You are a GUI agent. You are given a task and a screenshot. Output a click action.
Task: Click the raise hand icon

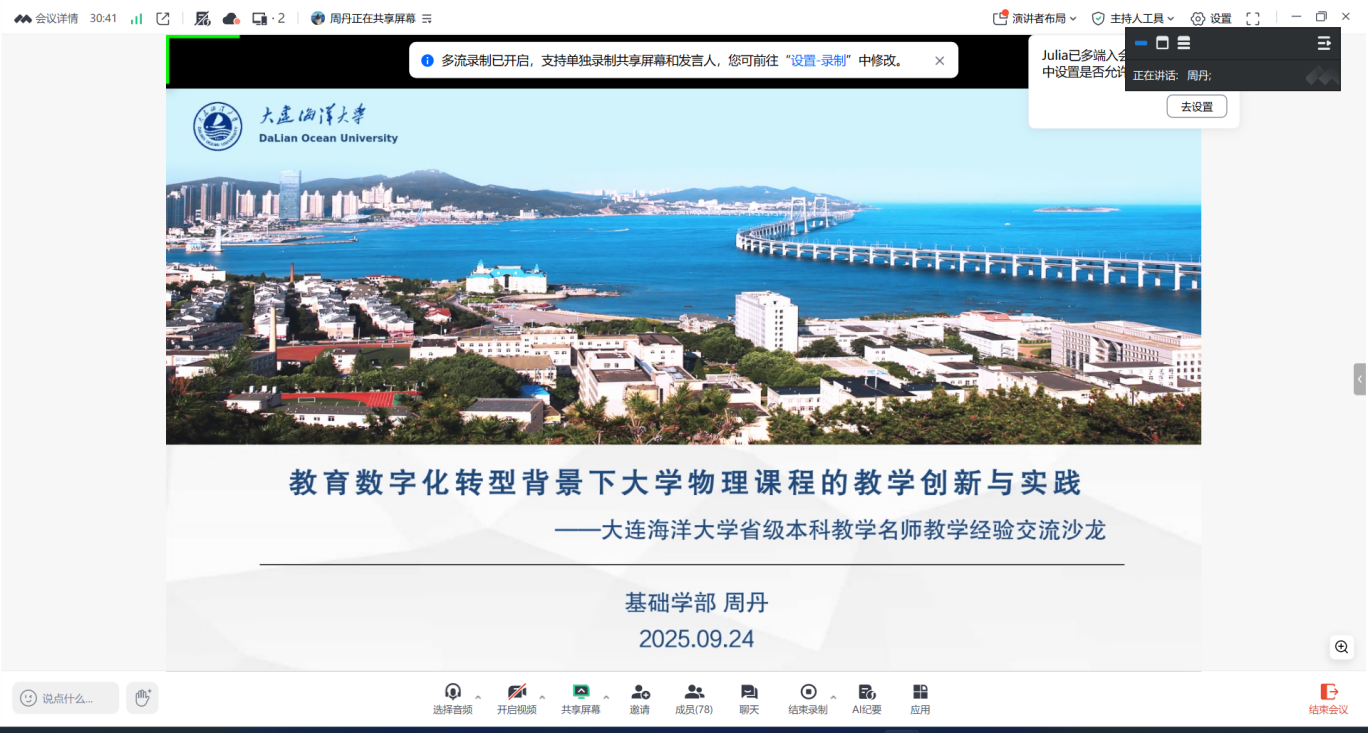click(x=142, y=698)
